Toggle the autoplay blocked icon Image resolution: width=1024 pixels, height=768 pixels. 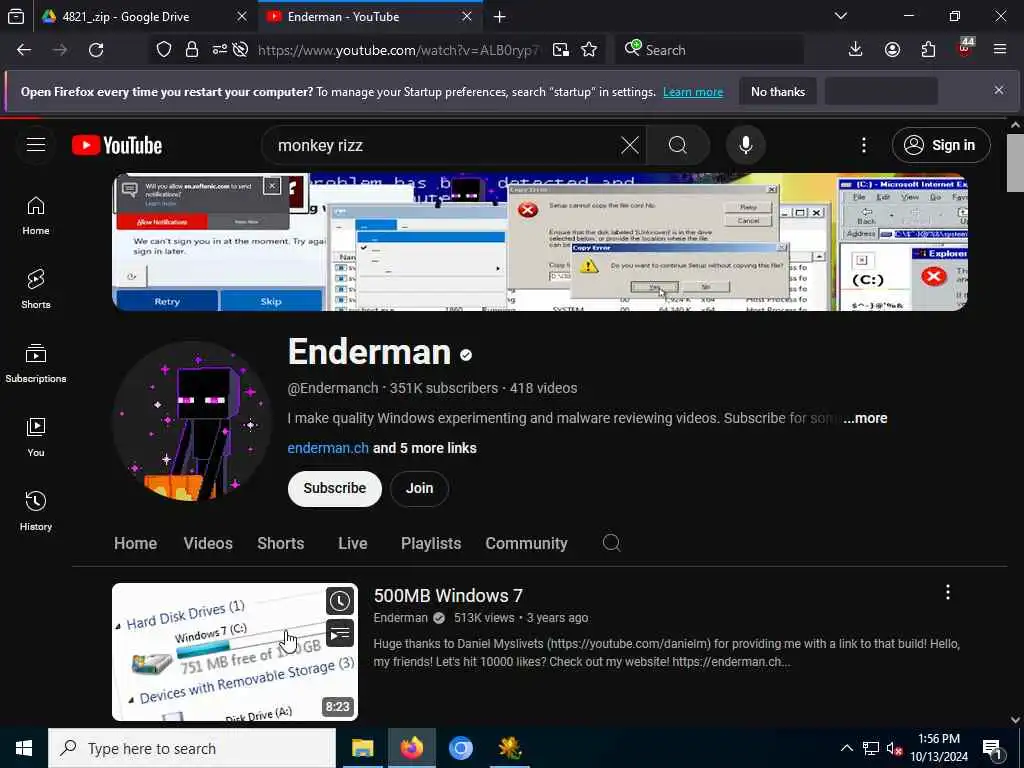click(x=240, y=50)
